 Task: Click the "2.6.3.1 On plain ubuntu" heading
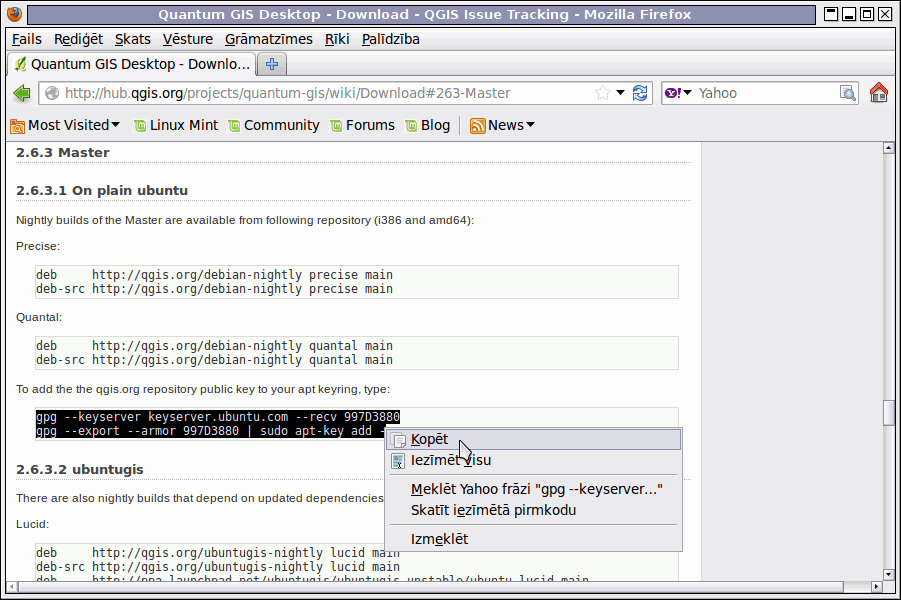tap(102, 191)
